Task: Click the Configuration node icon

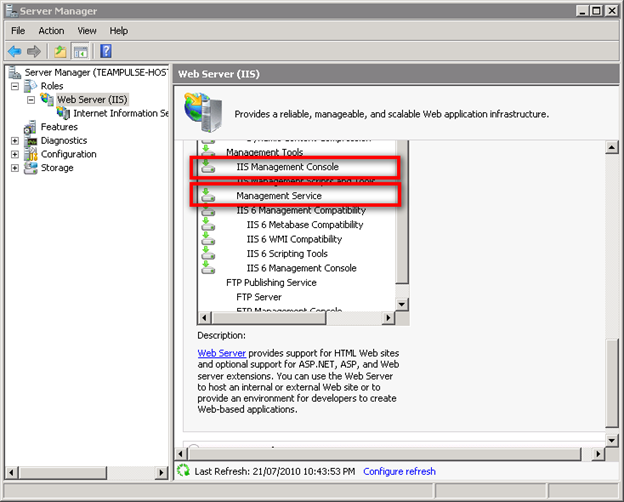Action: click(30, 154)
